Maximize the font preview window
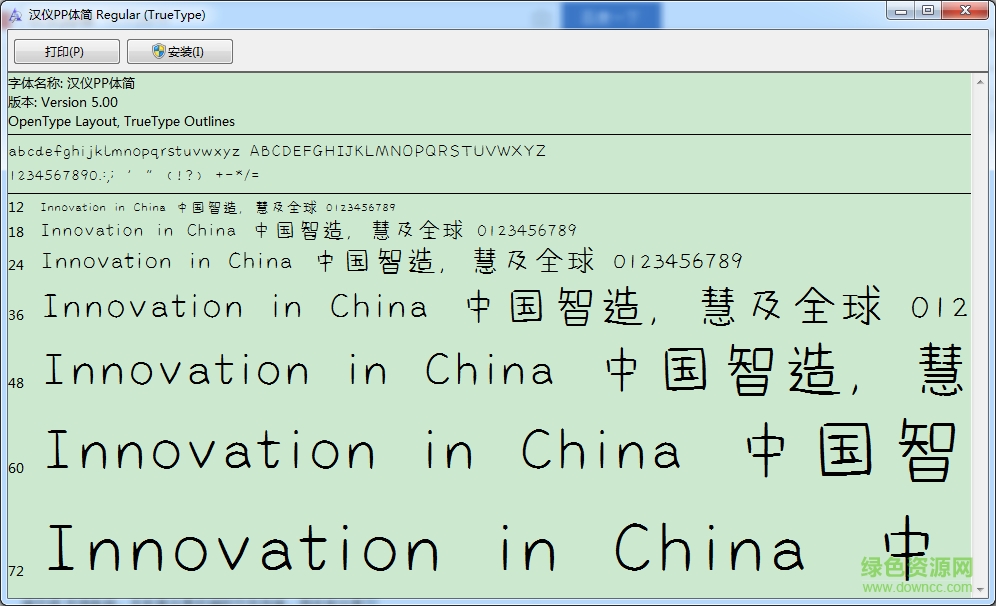Screen dimensions: 996x606 point(928,10)
